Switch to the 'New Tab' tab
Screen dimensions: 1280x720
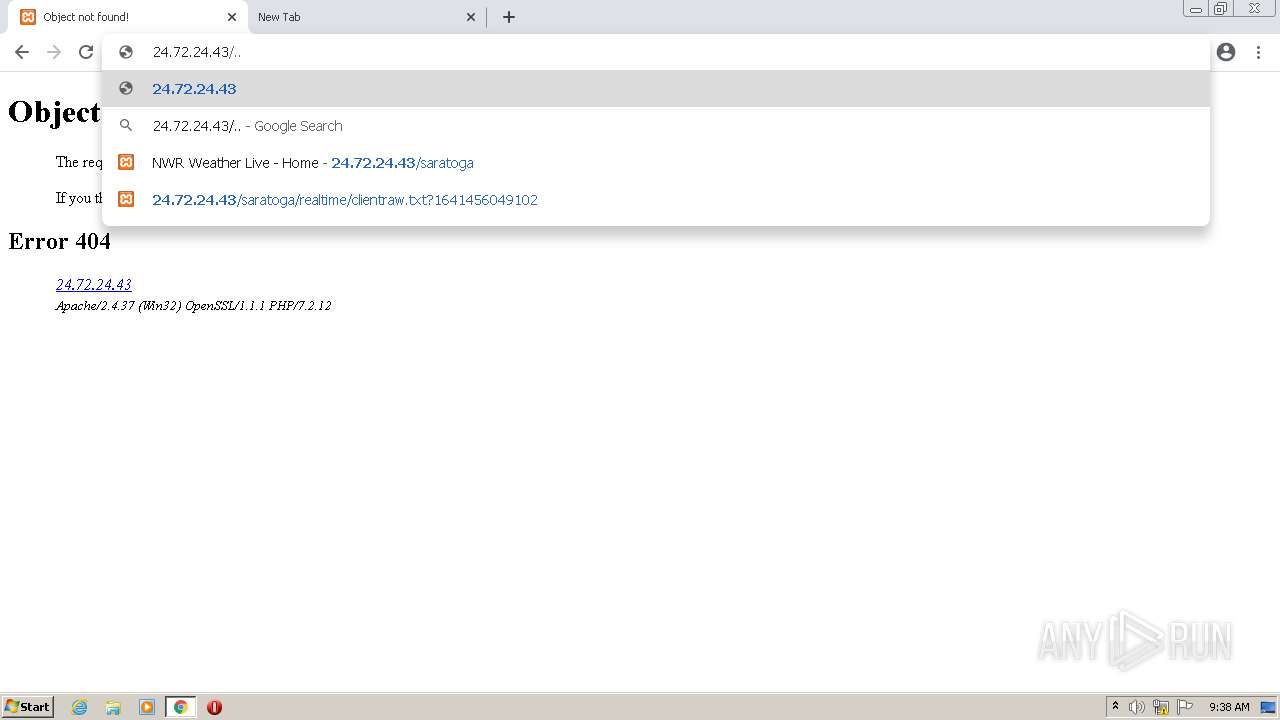tap(365, 17)
